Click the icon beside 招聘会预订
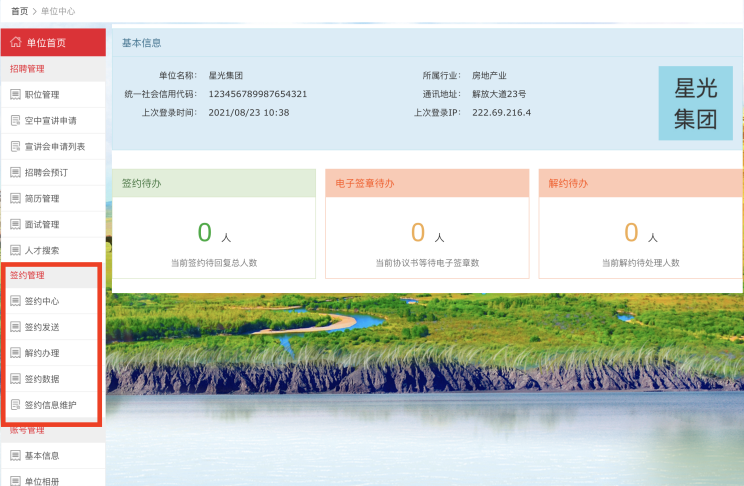 click(15, 173)
